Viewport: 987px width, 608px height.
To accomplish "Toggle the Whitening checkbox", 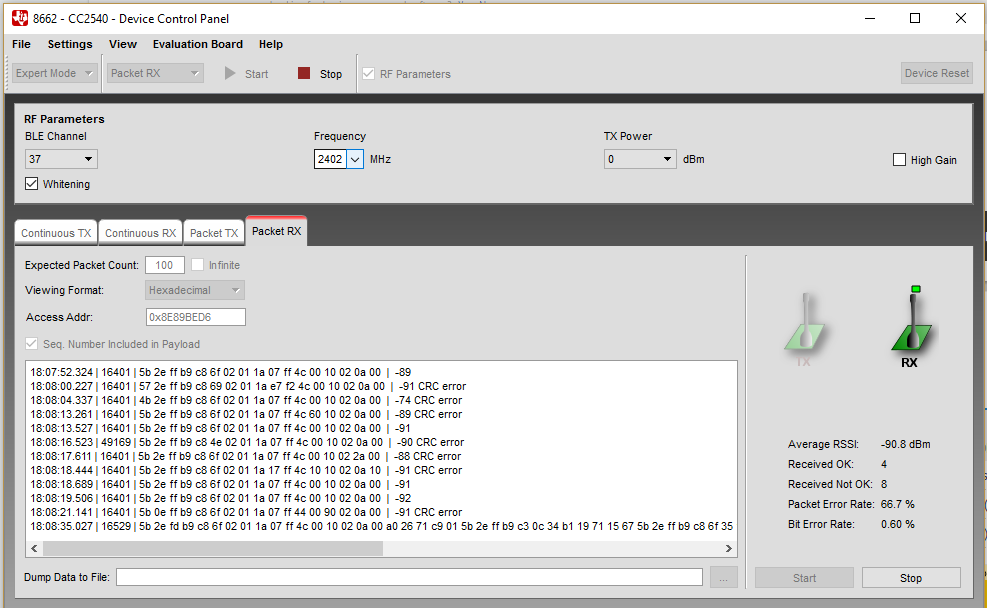I will [x=31, y=184].
